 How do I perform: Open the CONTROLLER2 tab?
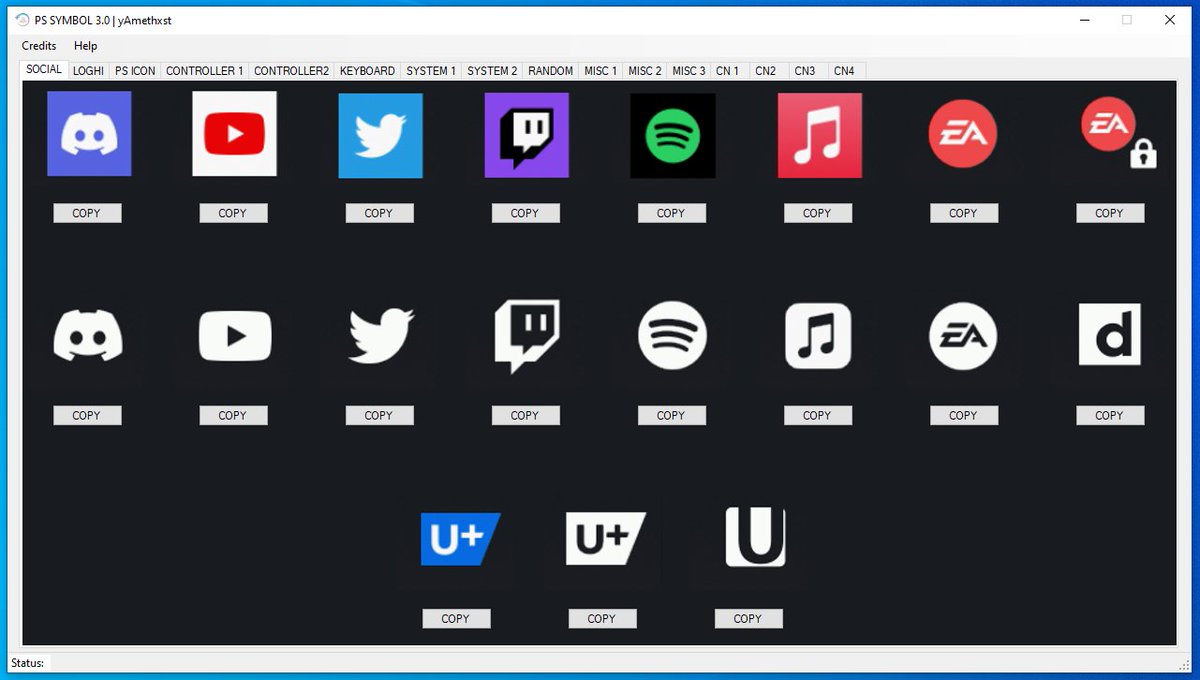[x=291, y=71]
